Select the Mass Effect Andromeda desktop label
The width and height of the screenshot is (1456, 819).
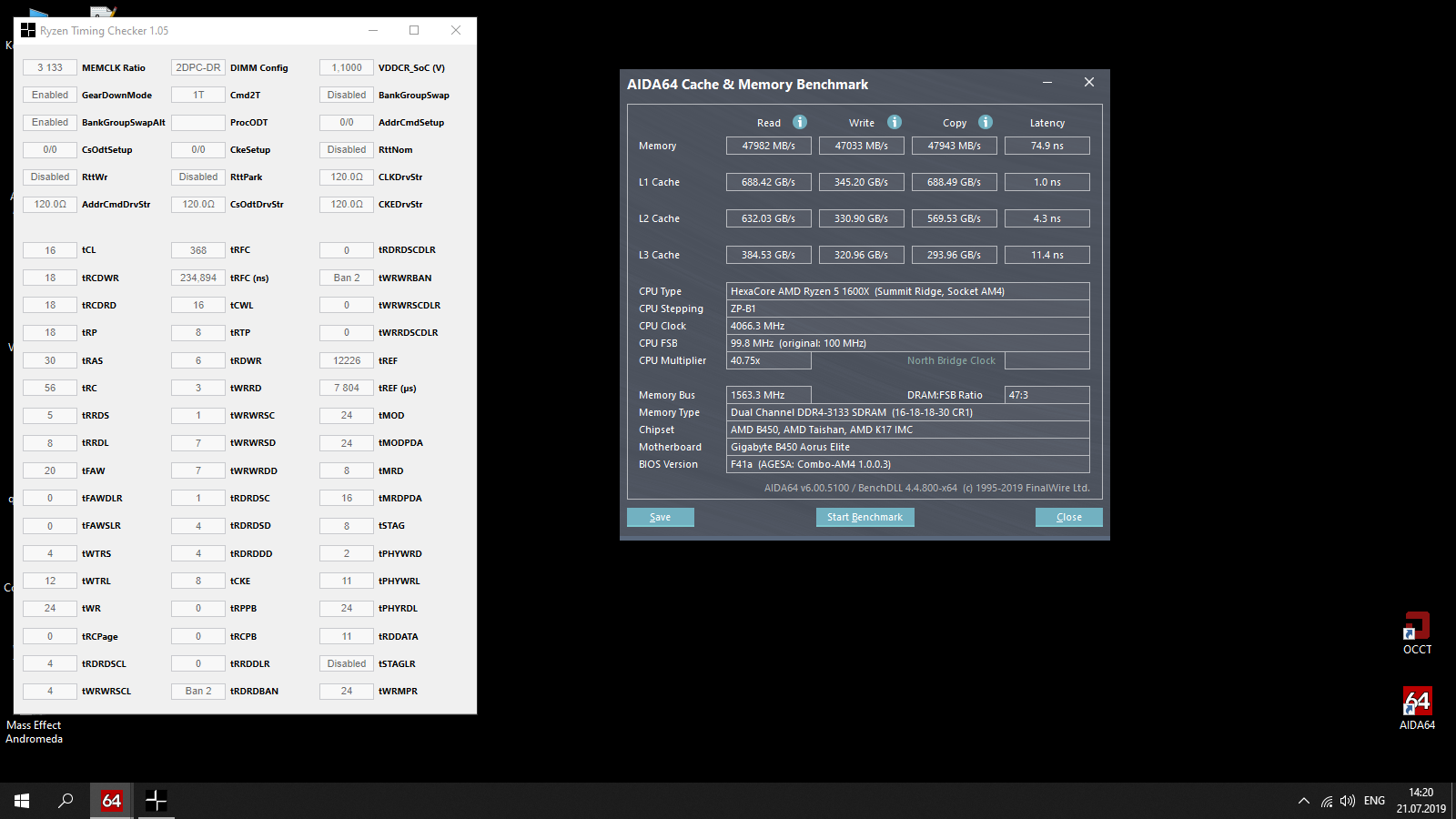[34, 732]
